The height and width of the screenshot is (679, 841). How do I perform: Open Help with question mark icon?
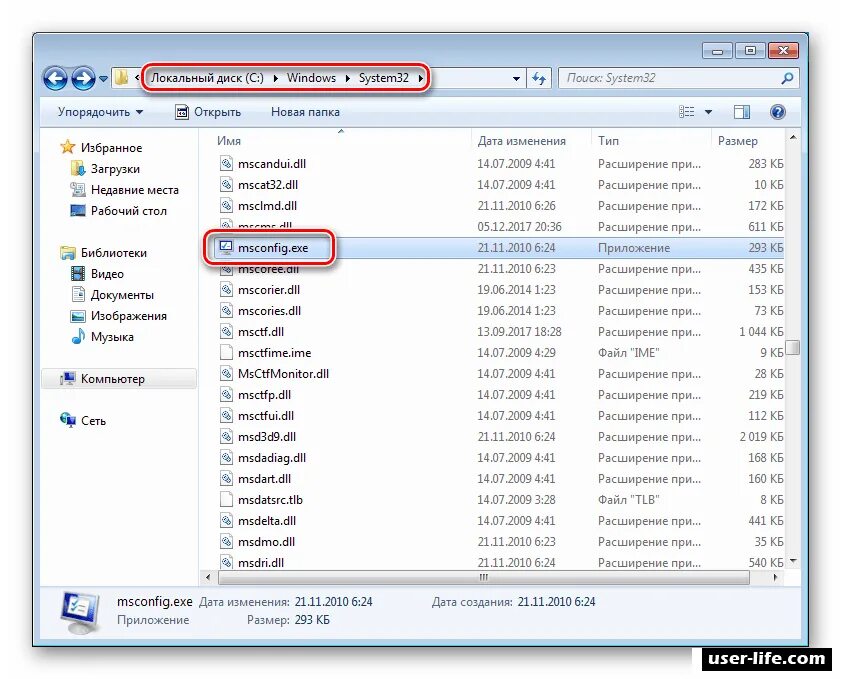click(778, 112)
